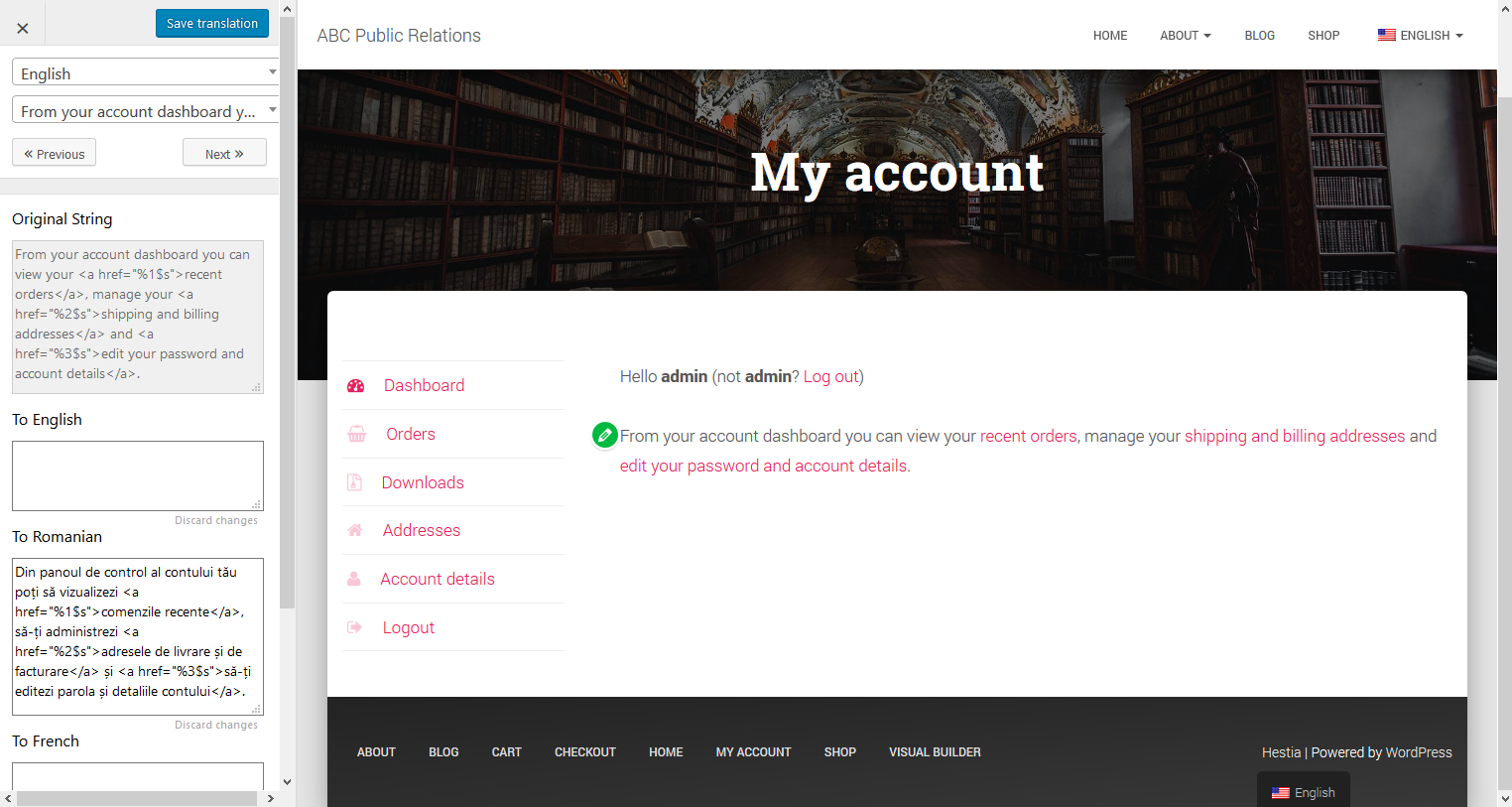Select Logout in the account menu
Image resolution: width=1512 pixels, height=807 pixels.
(x=409, y=627)
